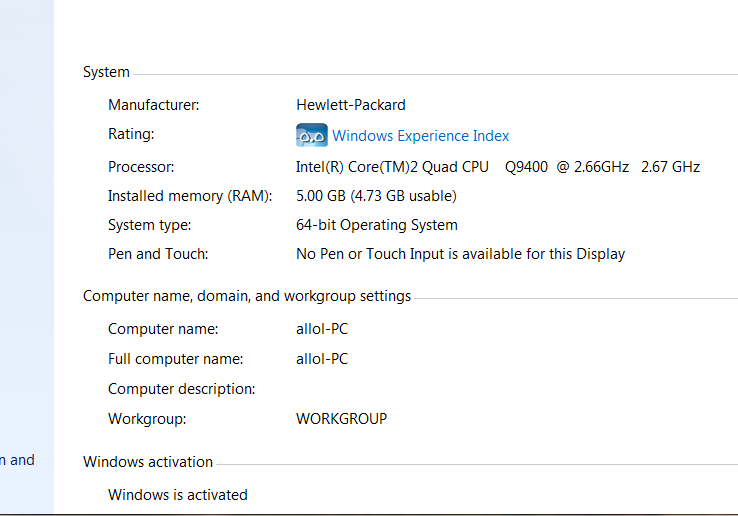Select the '64-bit Operating System' value
The height and width of the screenshot is (516, 738).
tap(377, 225)
